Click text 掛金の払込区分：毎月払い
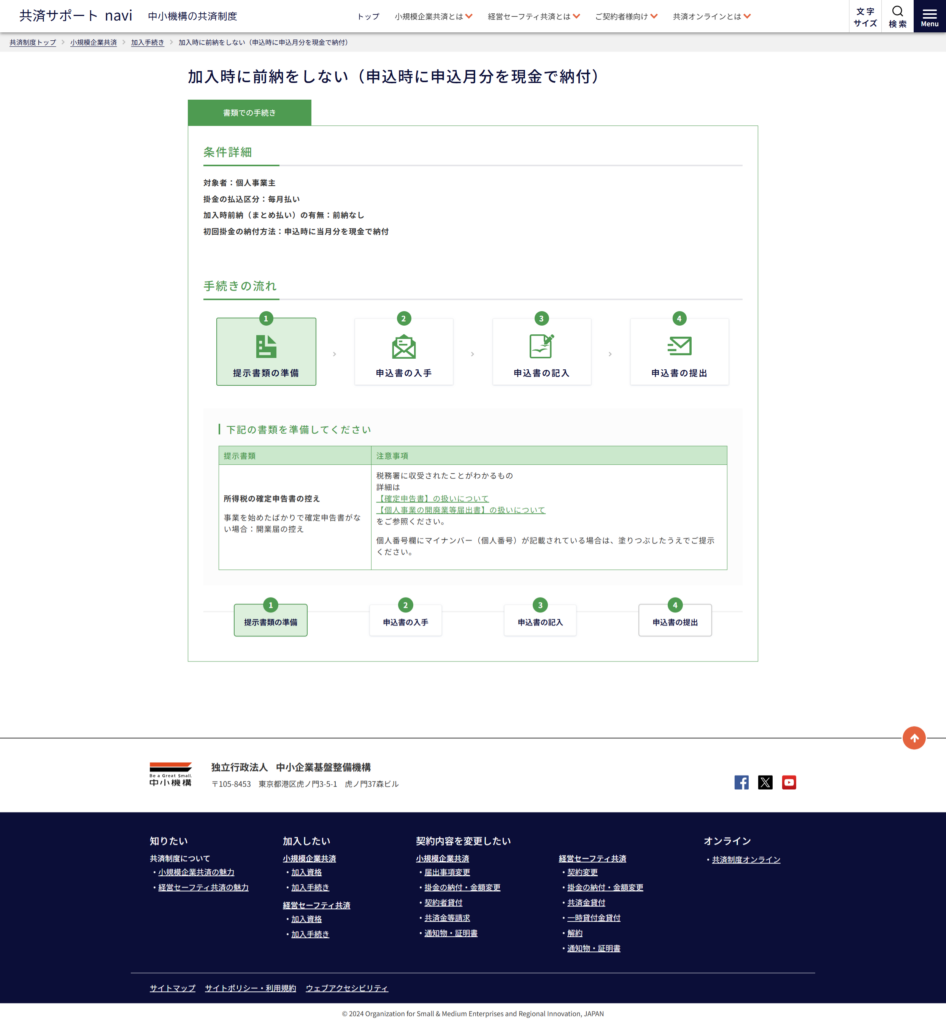The width and height of the screenshot is (946, 1024). tap(251, 199)
